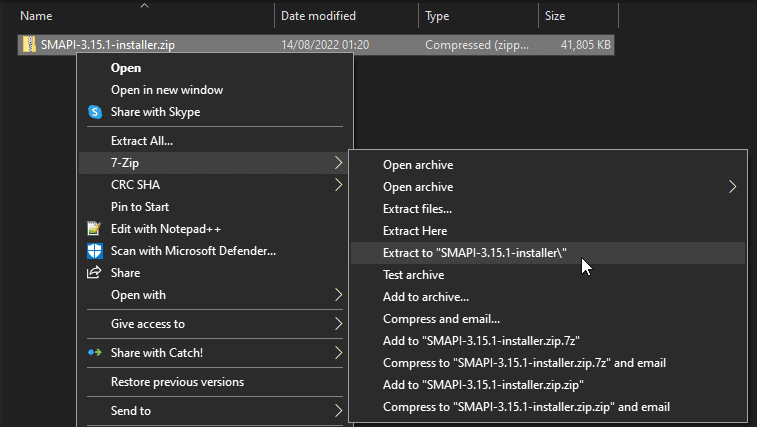
Task: Expand the 7-Zip submenu arrow
Action: pos(337,163)
